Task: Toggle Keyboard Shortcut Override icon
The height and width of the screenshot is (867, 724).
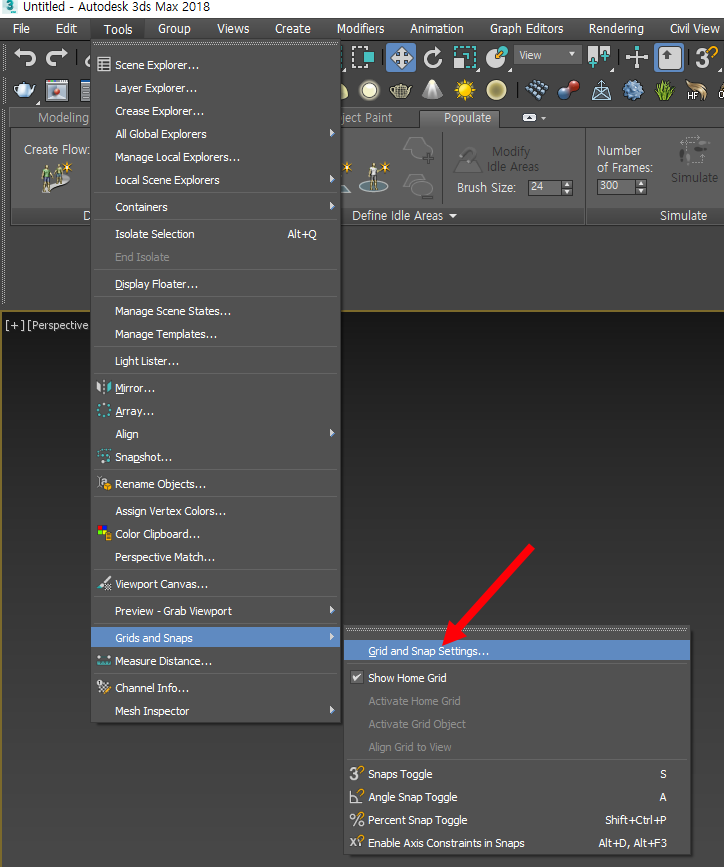Action: pyautogui.click(x=669, y=58)
